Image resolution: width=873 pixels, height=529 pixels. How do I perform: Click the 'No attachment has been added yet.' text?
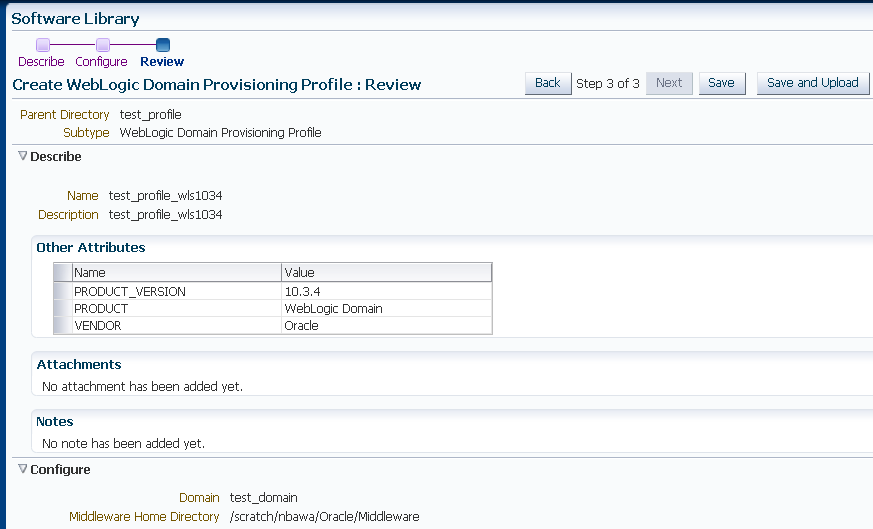[143, 386]
